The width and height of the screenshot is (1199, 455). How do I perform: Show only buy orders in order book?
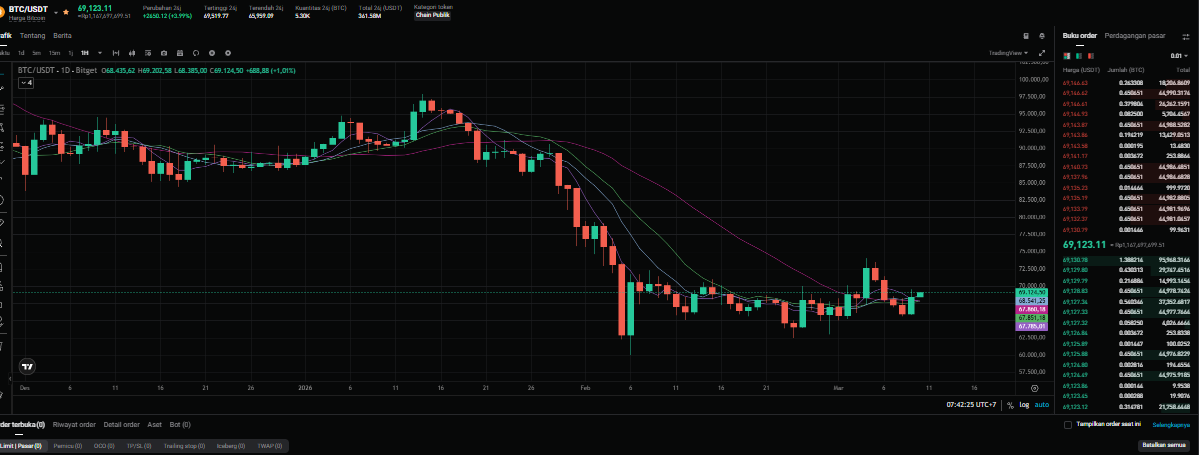coord(1078,55)
